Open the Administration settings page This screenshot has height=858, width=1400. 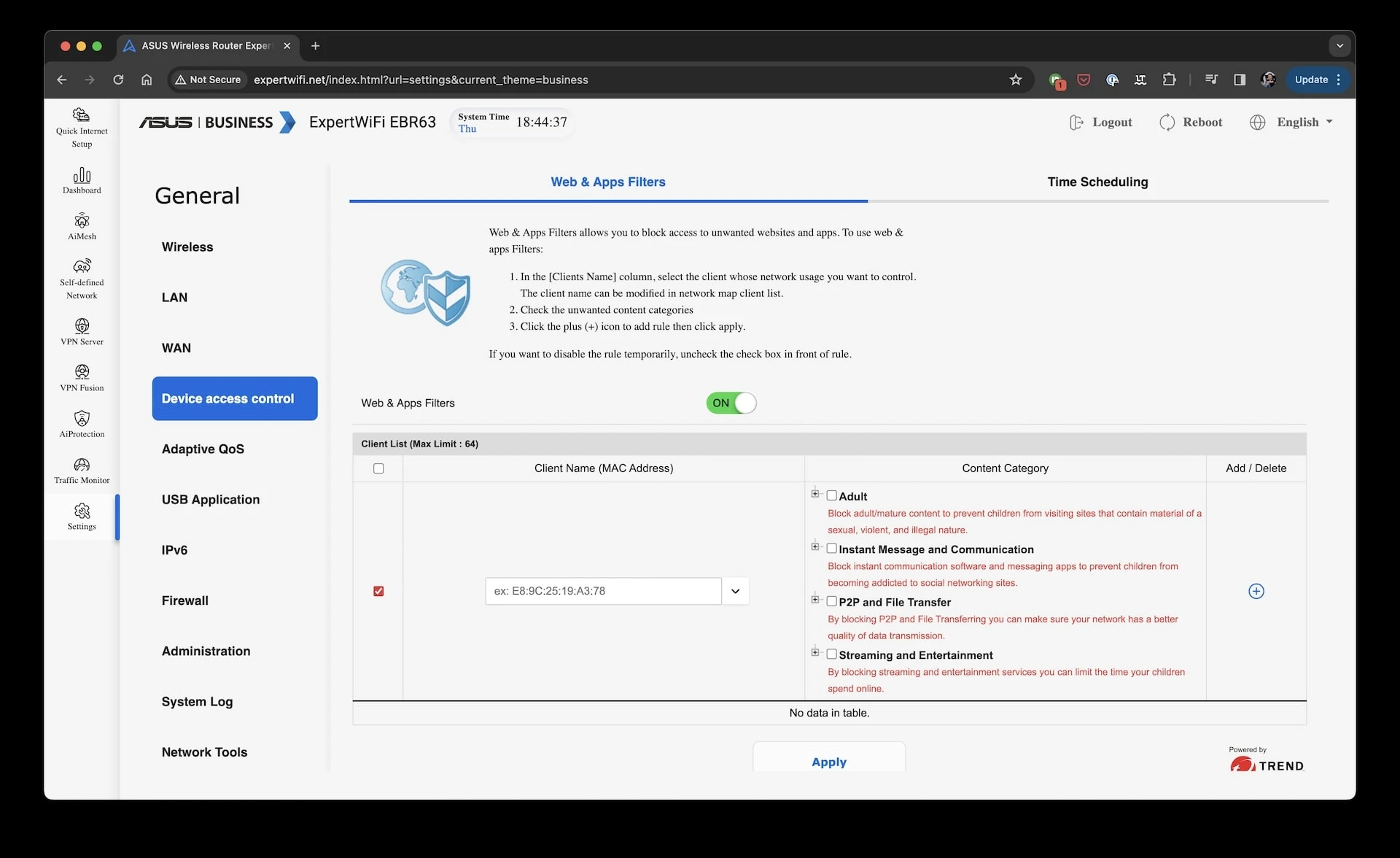tap(206, 652)
